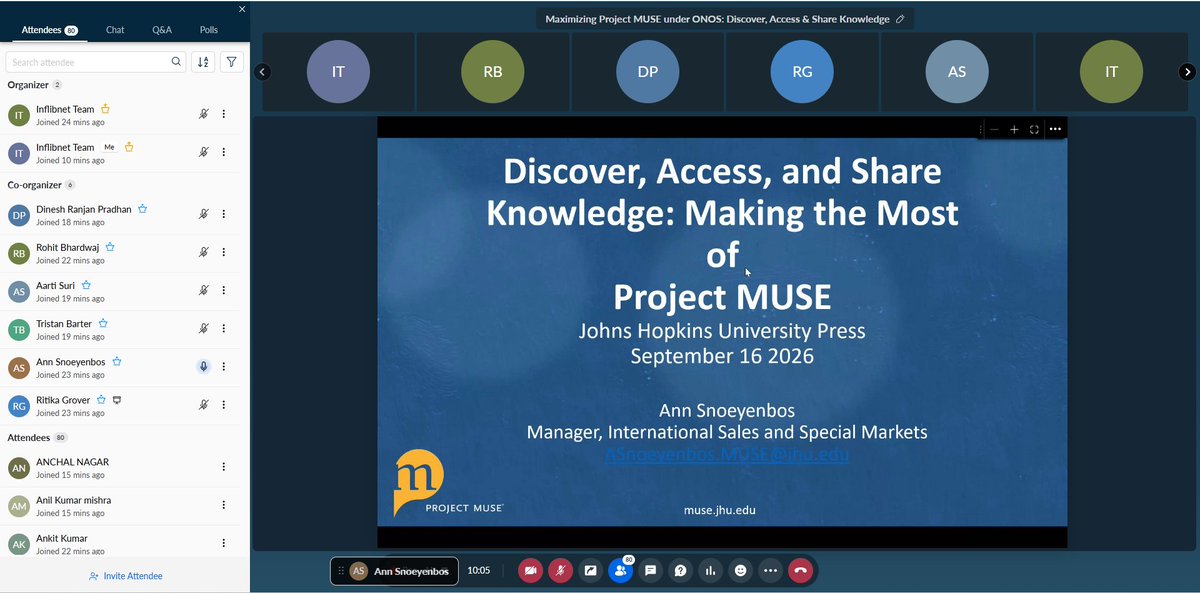Click drag handle beside Ann Snoeyenbos label
This screenshot has width=1200, height=593.
341,571
